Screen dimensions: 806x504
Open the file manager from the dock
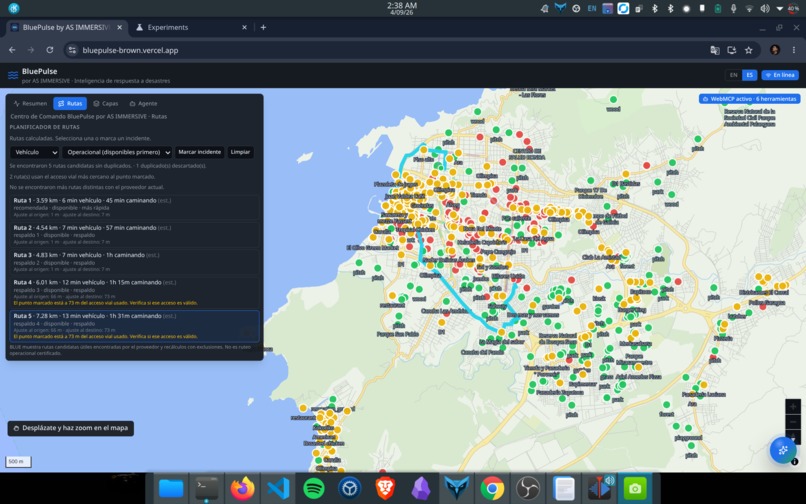[171, 488]
